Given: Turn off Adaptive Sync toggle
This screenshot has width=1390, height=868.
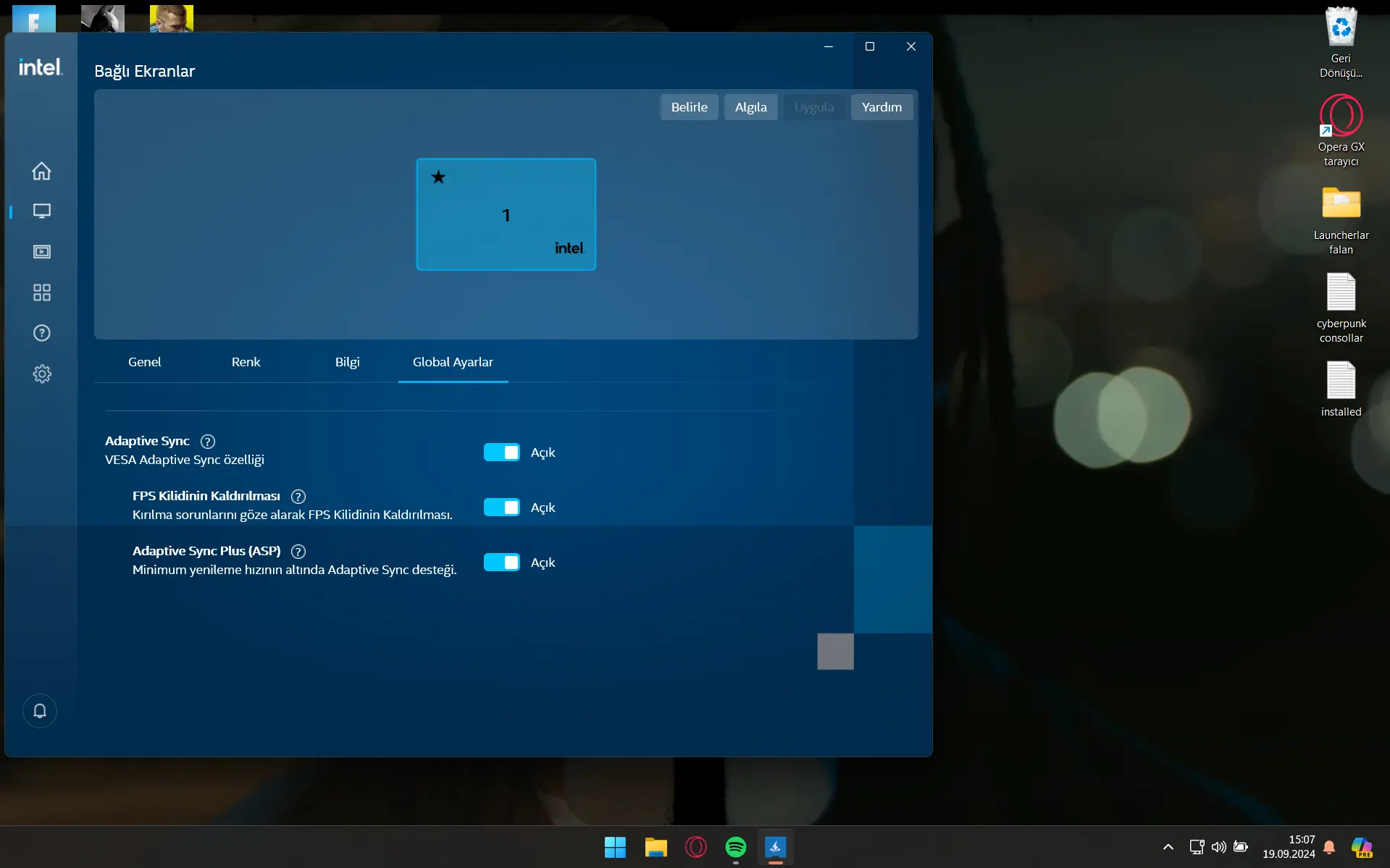Looking at the screenshot, I should 501,452.
